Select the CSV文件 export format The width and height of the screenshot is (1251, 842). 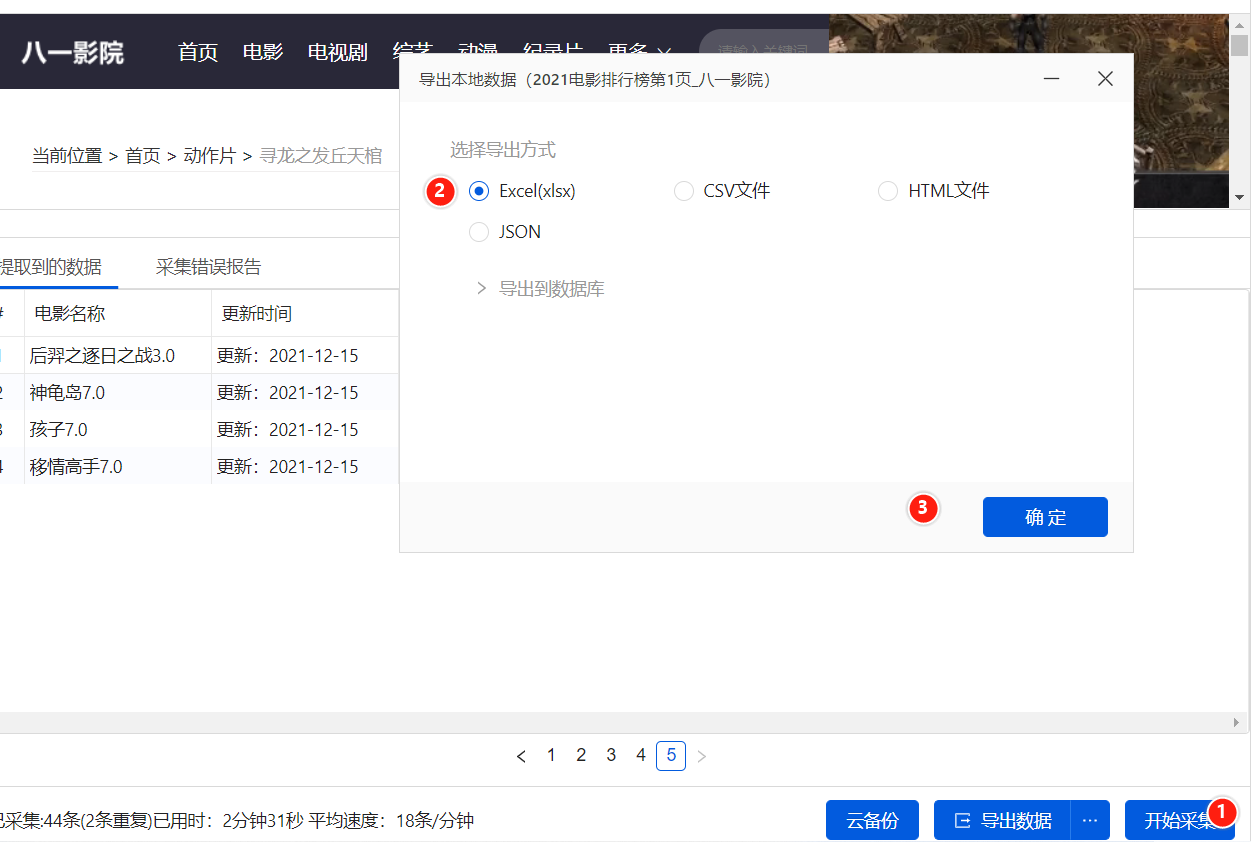click(684, 190)
